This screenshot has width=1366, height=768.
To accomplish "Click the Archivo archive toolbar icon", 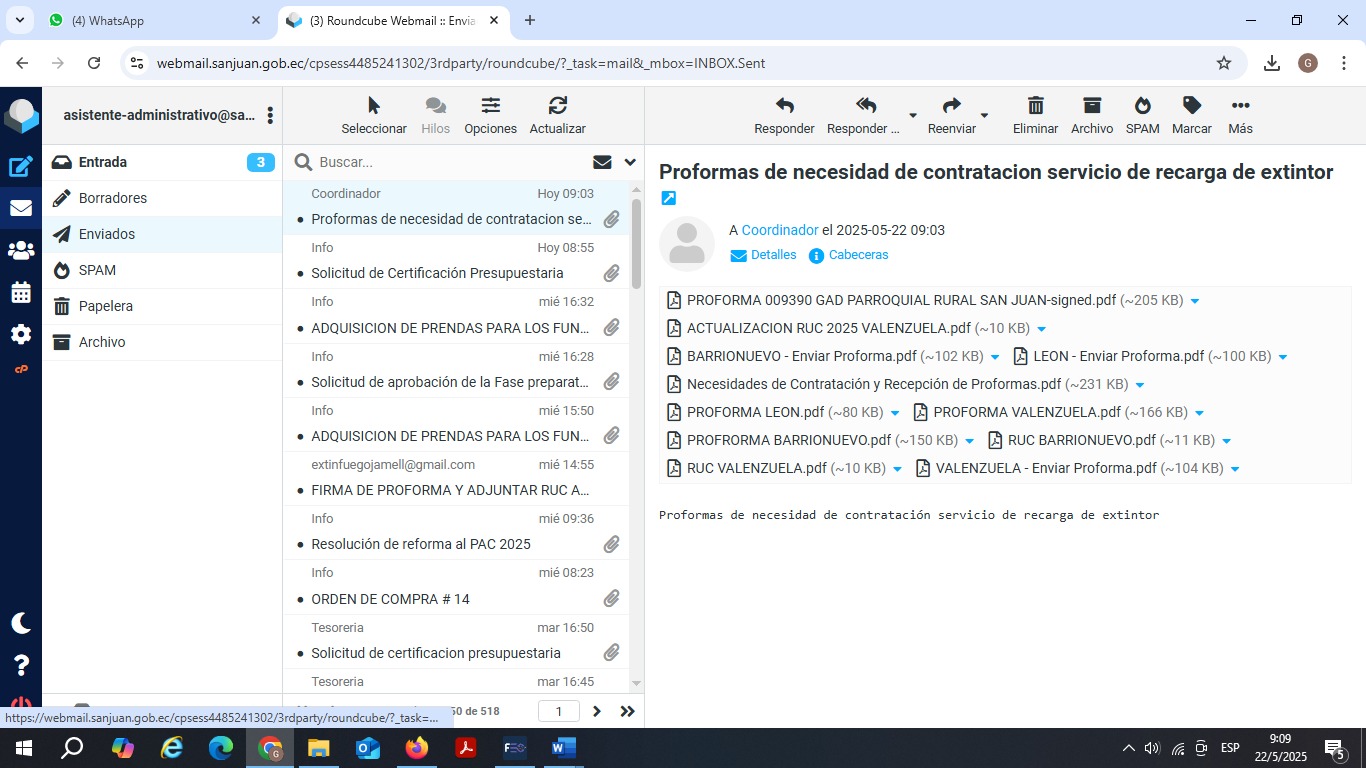I will 1091,106.
